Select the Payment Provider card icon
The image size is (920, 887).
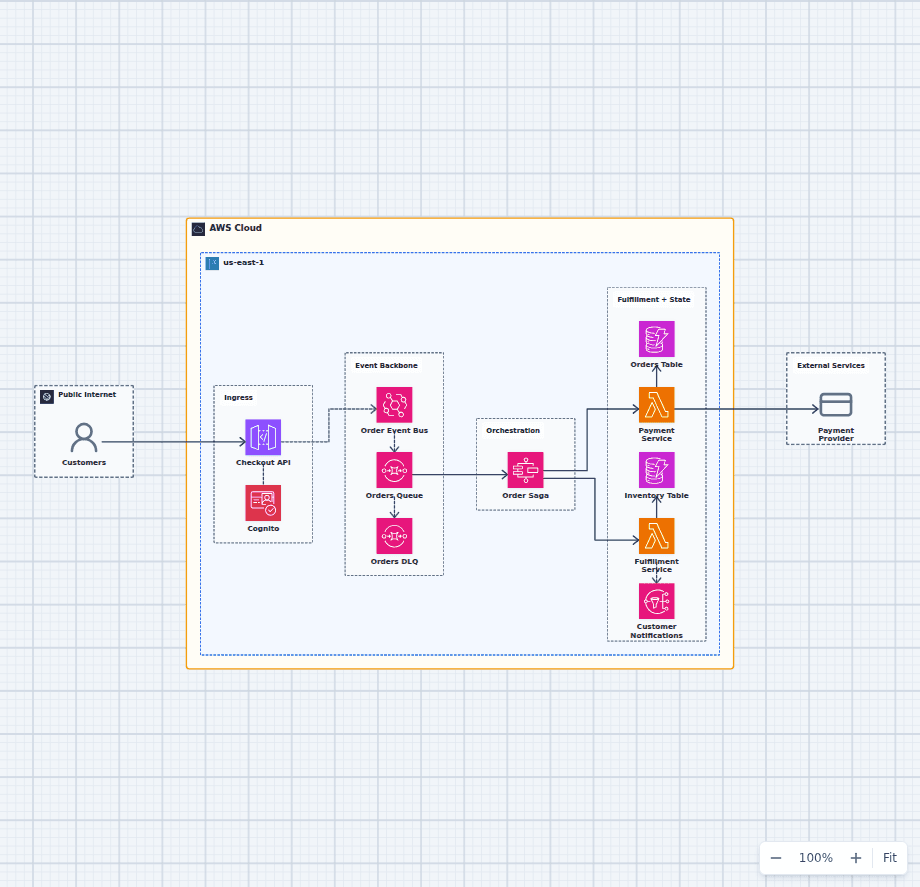click(836, 405)
